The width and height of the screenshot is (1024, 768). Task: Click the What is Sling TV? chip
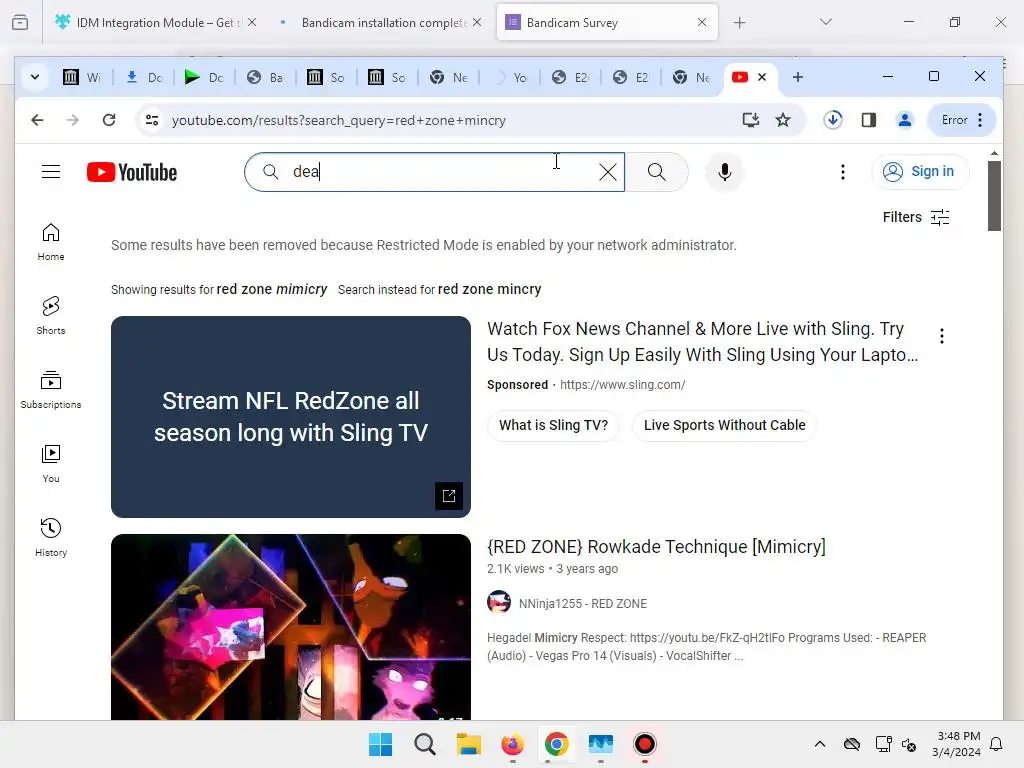(553, 426)
